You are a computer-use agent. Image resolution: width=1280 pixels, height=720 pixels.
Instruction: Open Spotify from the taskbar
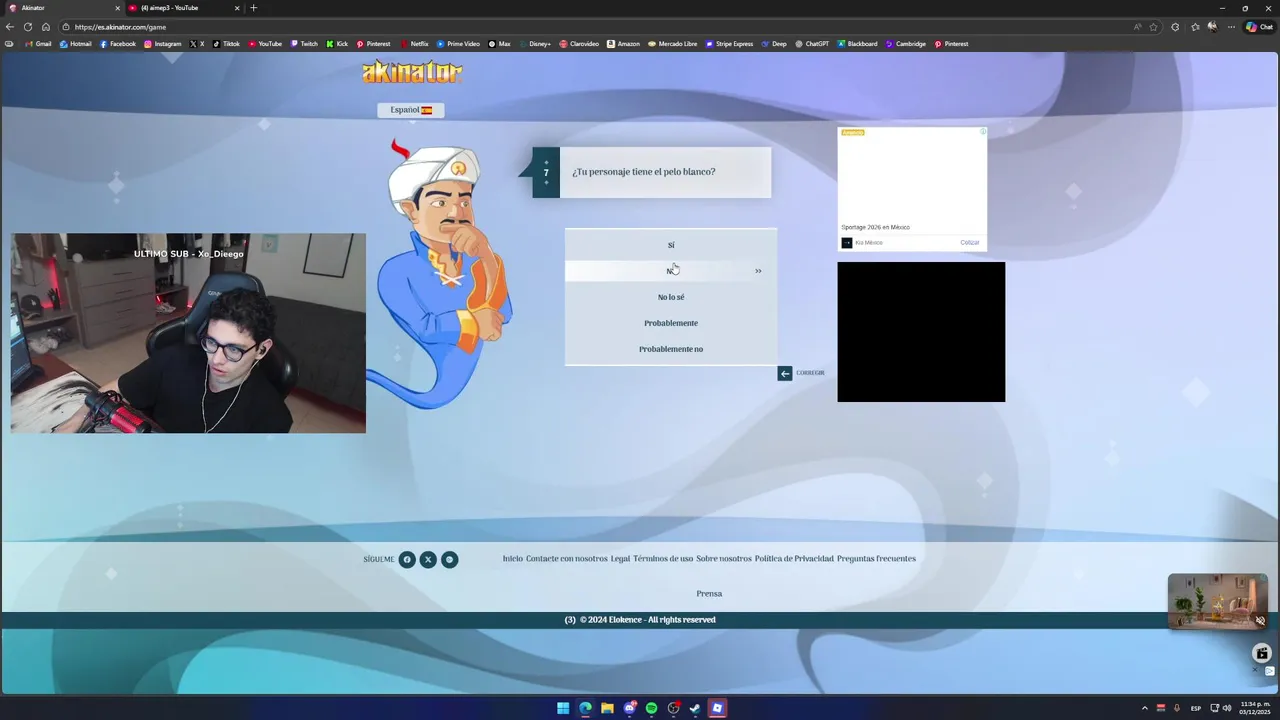[x=651, y=708]
